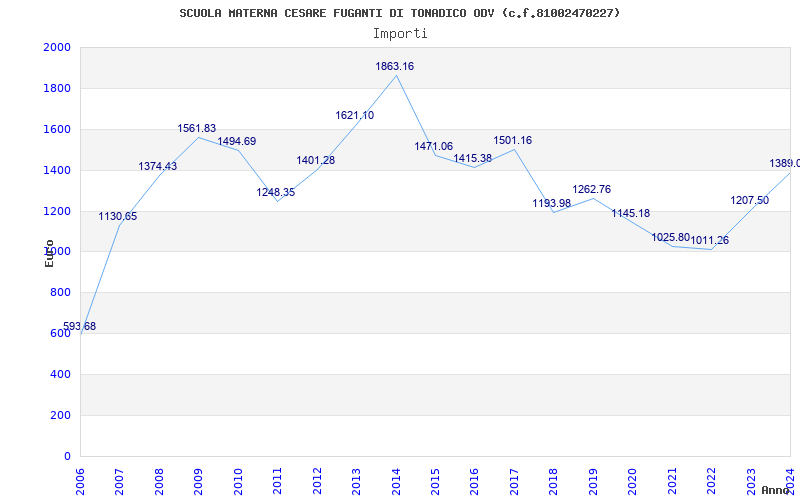Click x-axis year label 2007
Image resolution: width=800 pixels, height=500 pixels.
[x=119, y=482]
